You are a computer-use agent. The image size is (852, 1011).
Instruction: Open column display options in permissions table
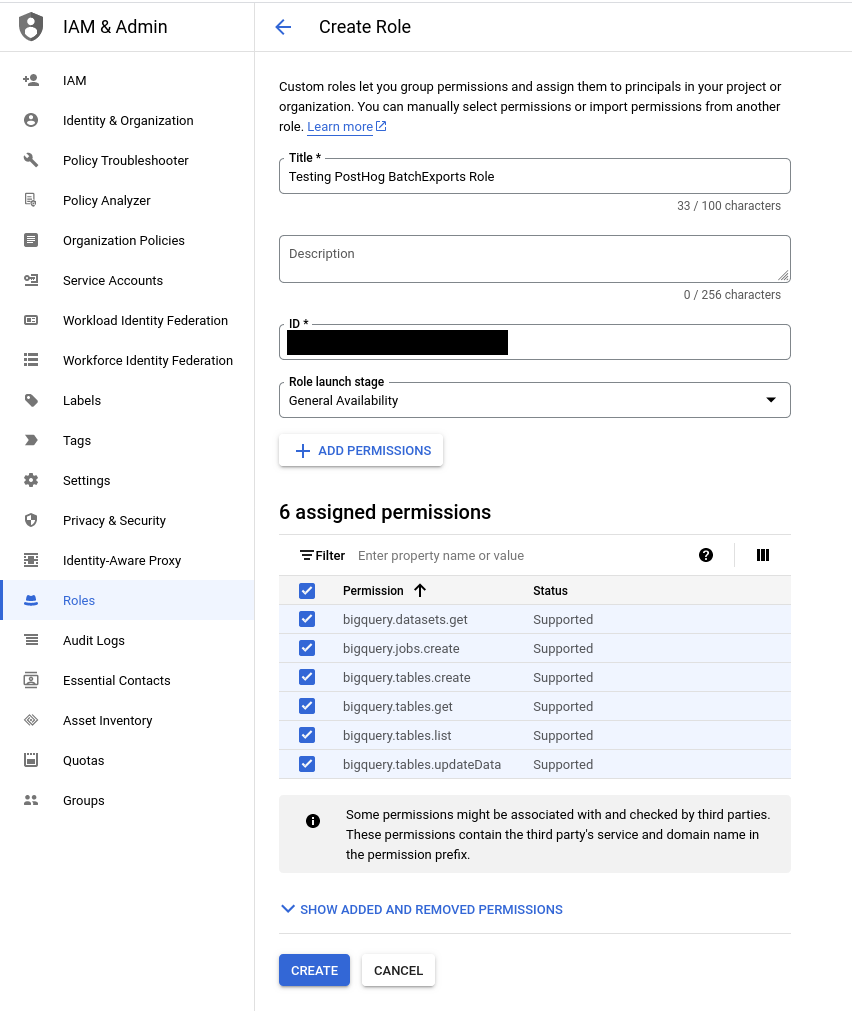tap(762, 555)
